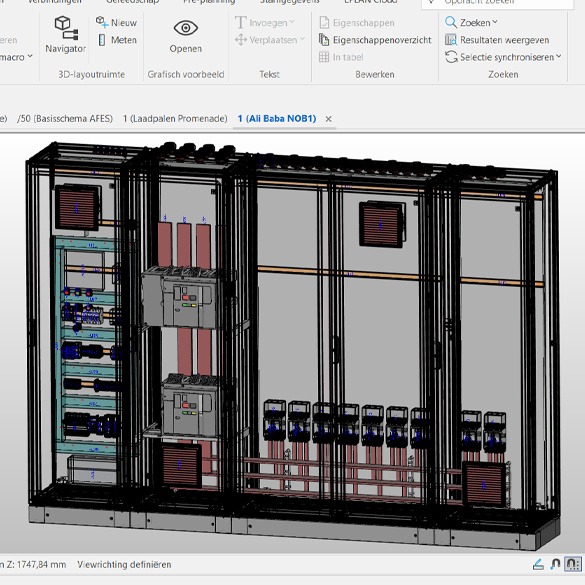This screenshot has height=585, width=585.
Task: Click the Opdracht zoeken search field
Action: coord(498,2)
